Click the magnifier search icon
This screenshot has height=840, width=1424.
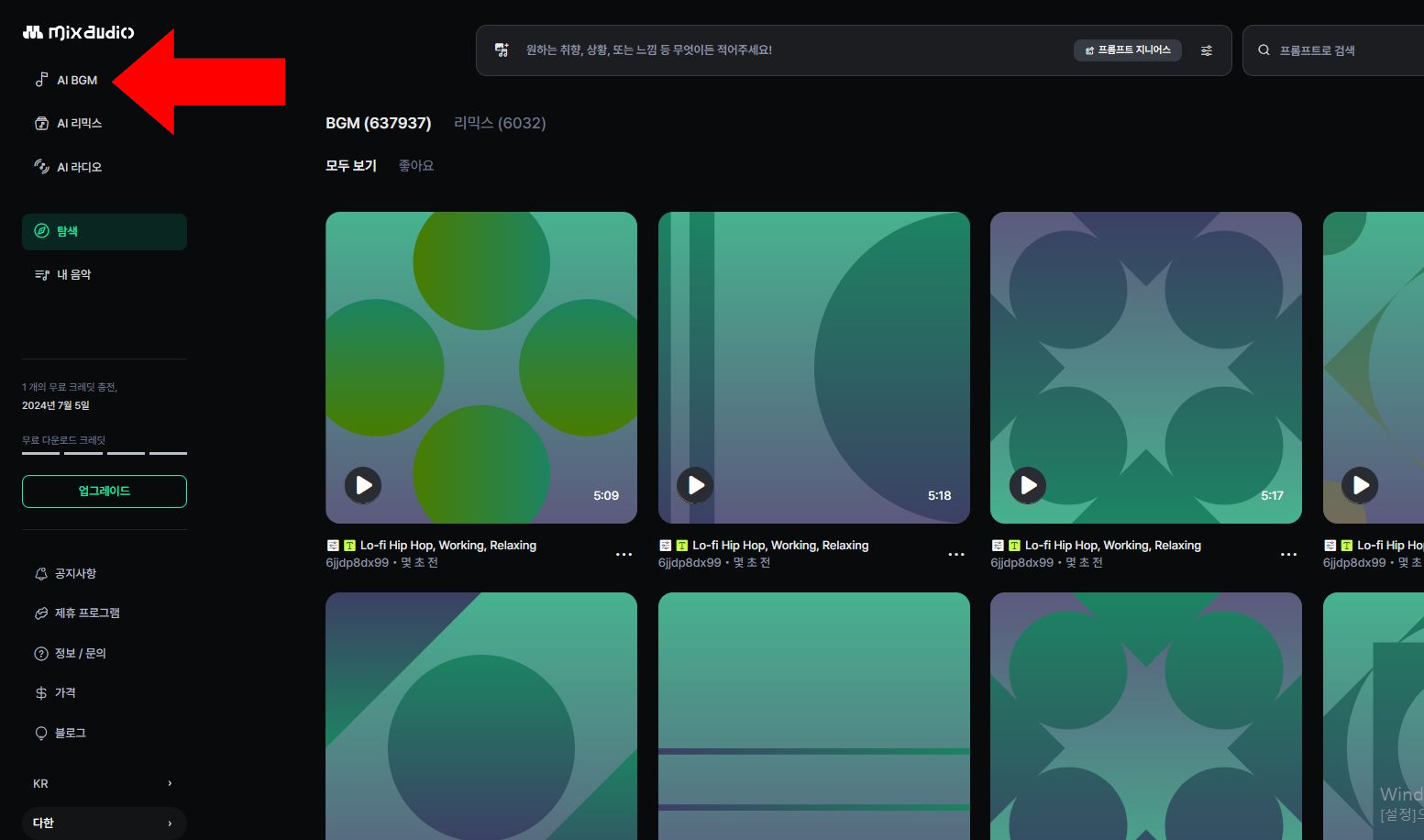[x=1264, y=50]
